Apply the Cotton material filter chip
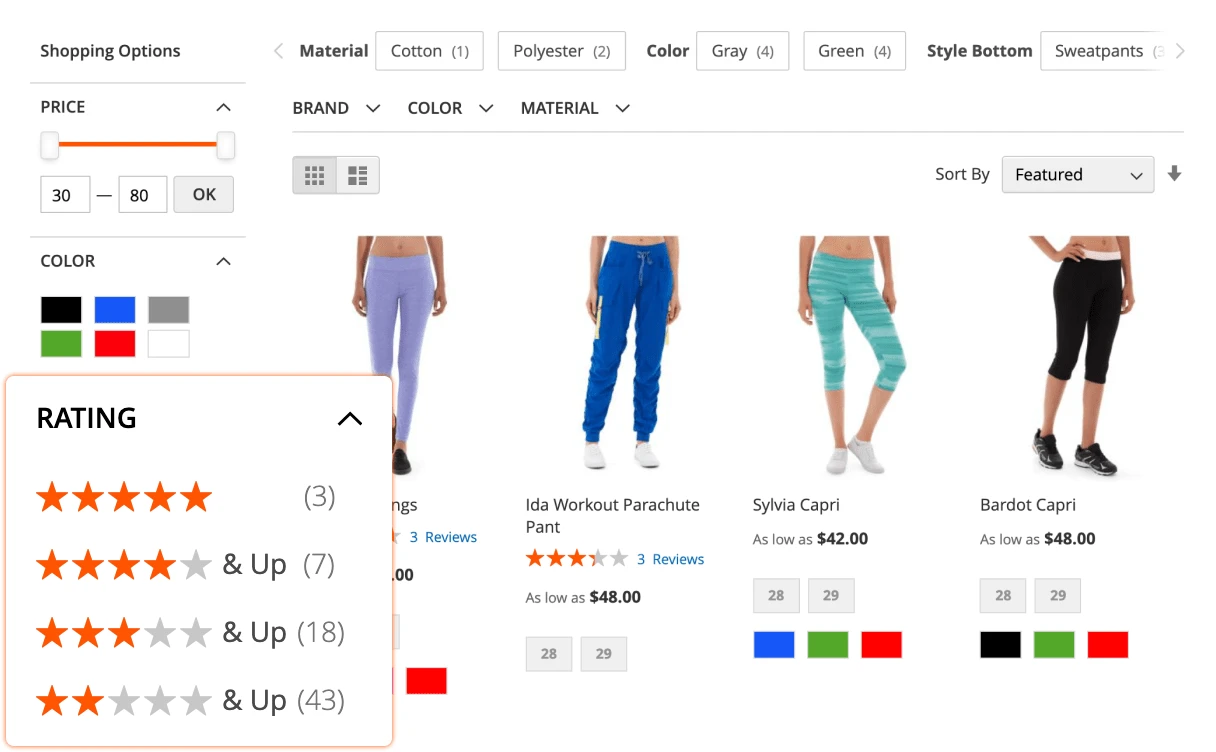This screenshot has width=1216, height=752. tap(429, 50)
